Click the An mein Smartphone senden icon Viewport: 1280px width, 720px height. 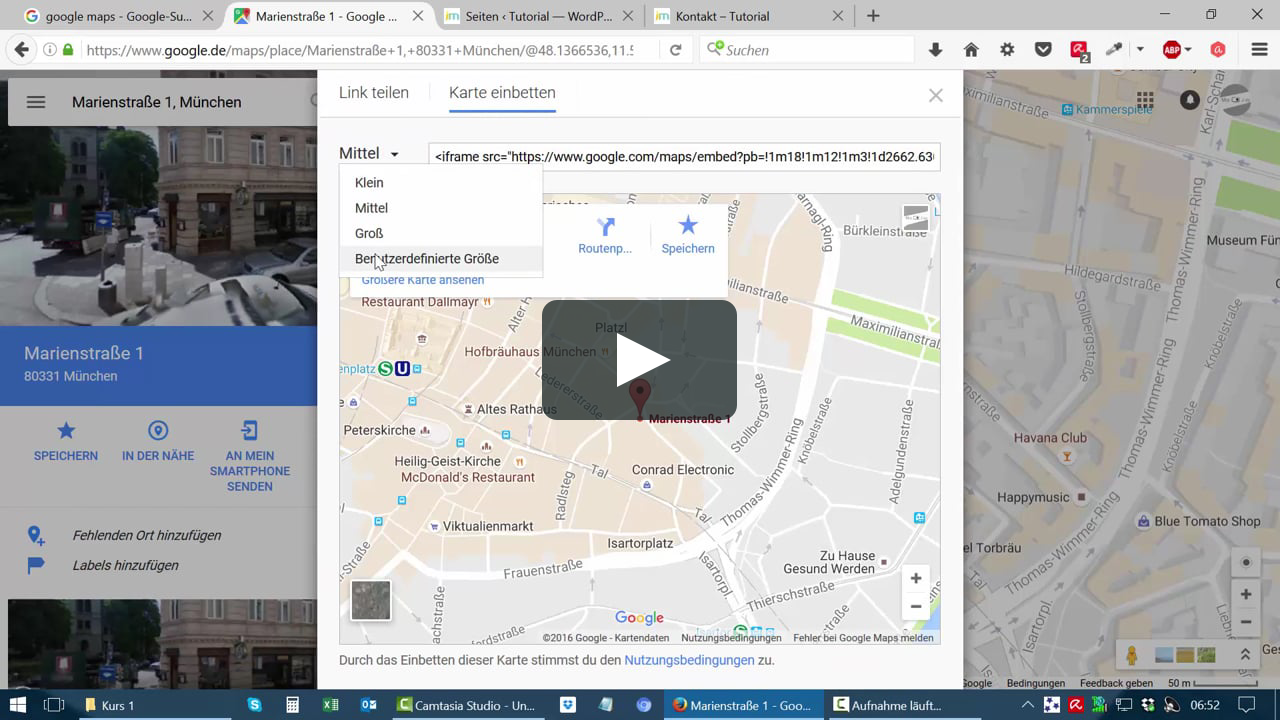[250, 431]
